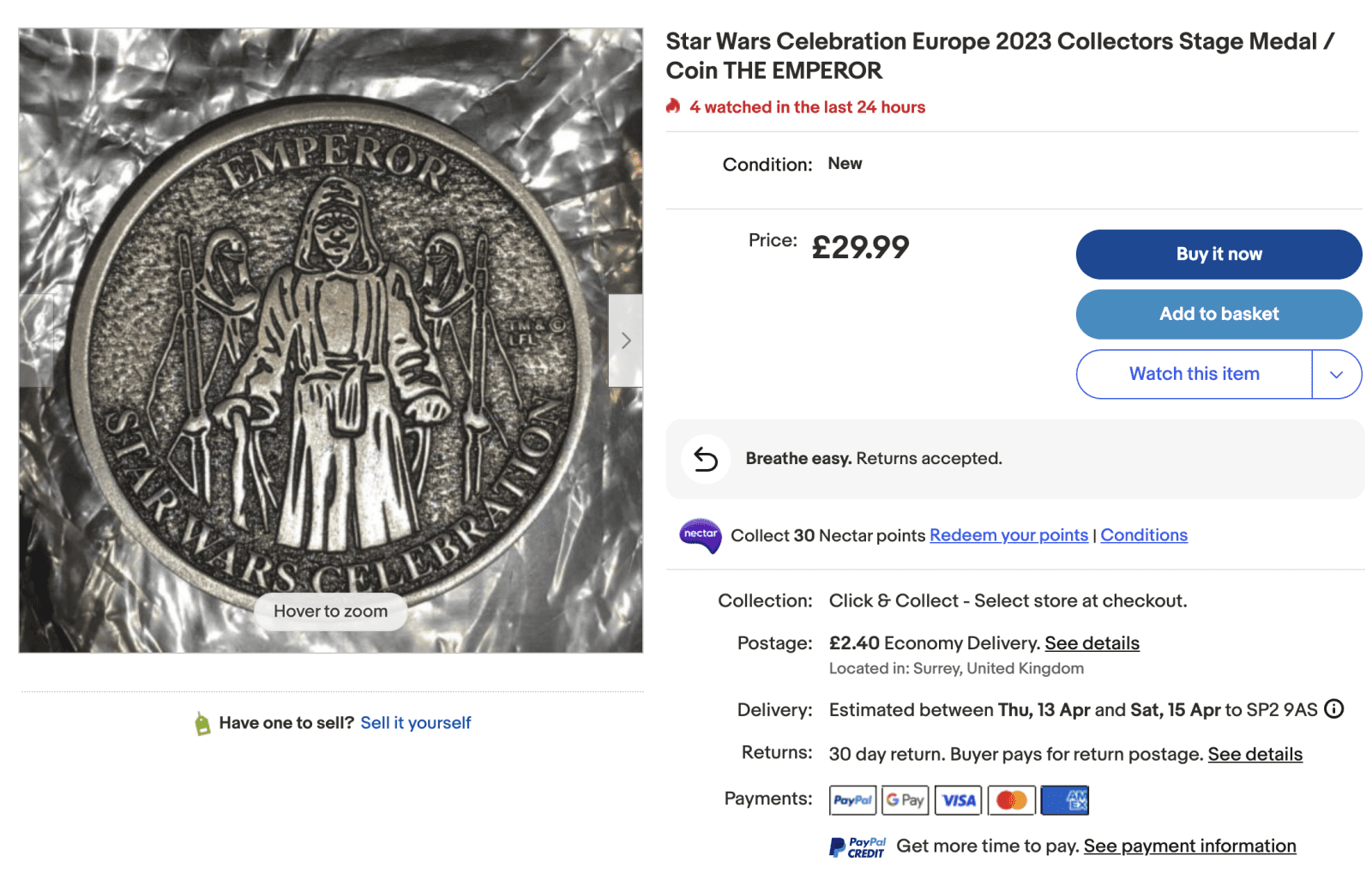Click the delivery info circle icon
Image resolution: width=1372 pixels, height=892 pixels.
(1333, 708)
